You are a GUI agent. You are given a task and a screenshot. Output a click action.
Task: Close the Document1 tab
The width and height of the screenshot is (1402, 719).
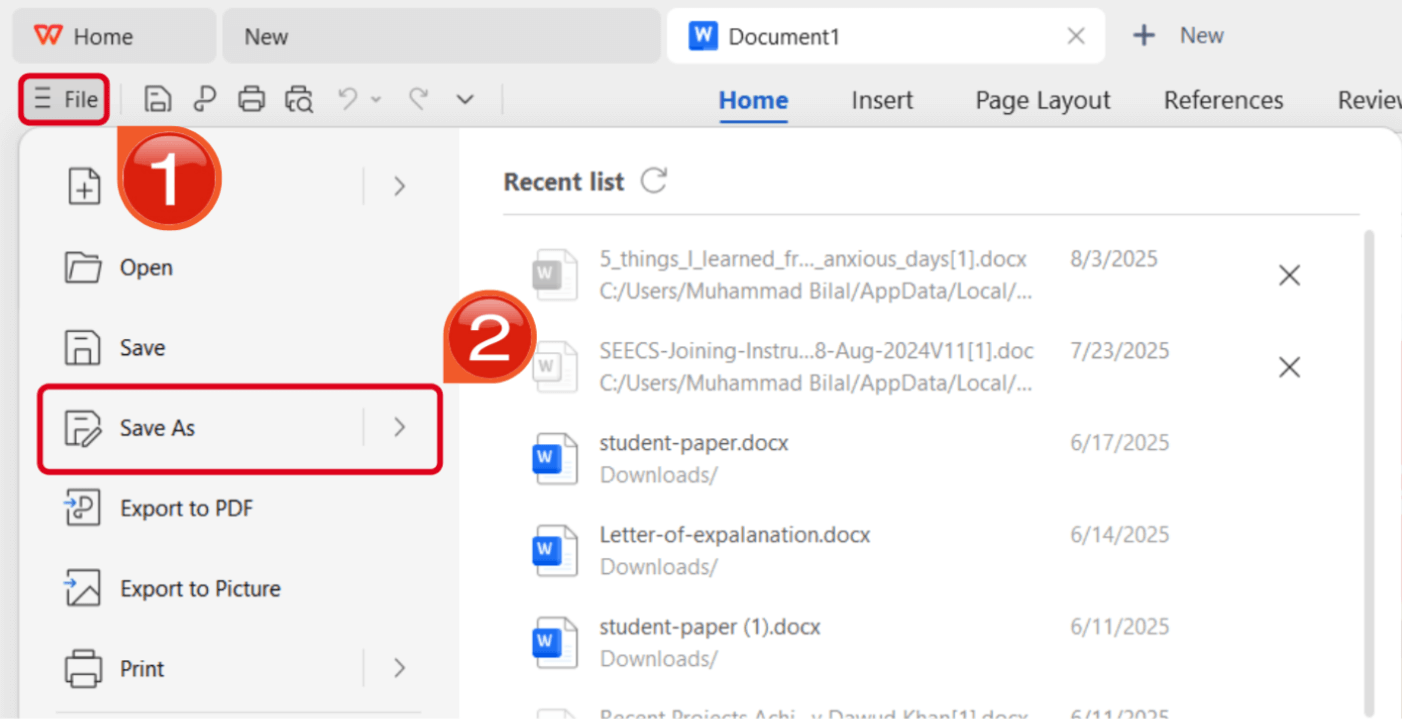1076,36
